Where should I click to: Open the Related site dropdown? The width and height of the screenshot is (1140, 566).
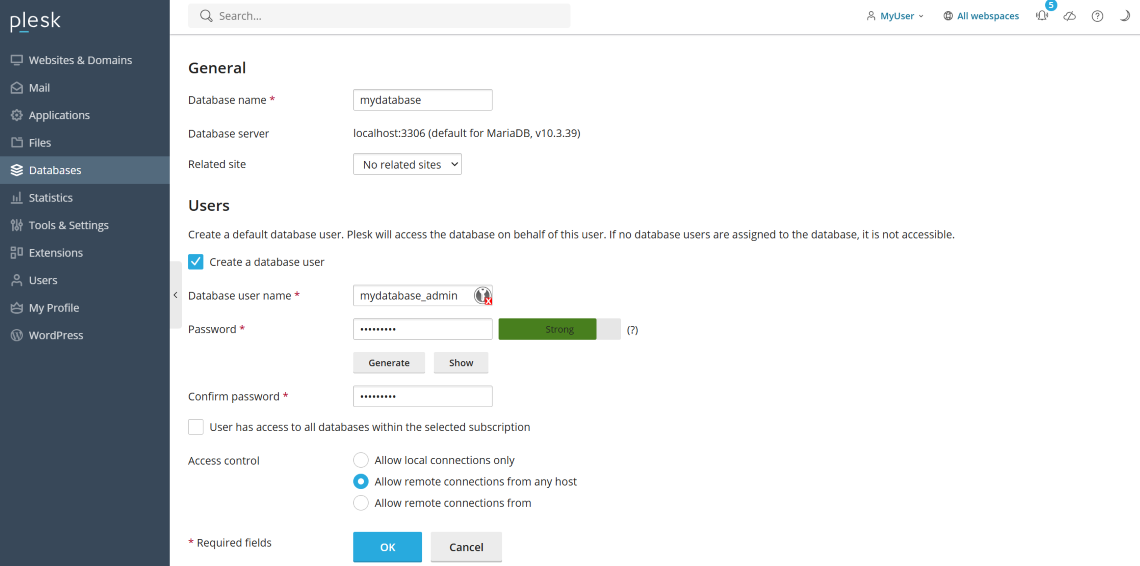tap(407, 164)
